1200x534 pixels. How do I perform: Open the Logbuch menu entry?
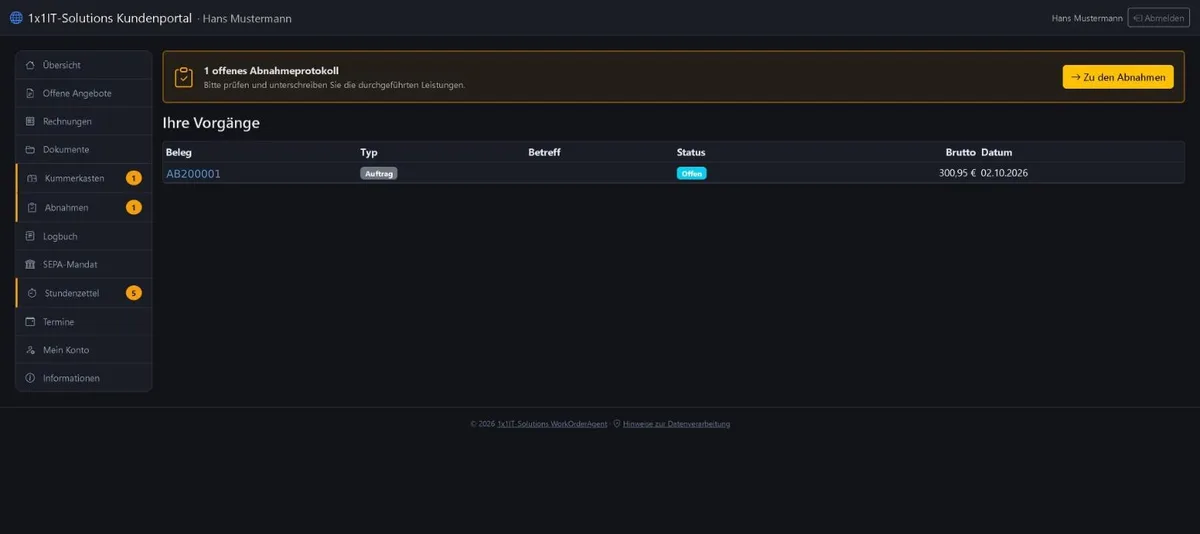pyautogui.click(x=84, y=236)
